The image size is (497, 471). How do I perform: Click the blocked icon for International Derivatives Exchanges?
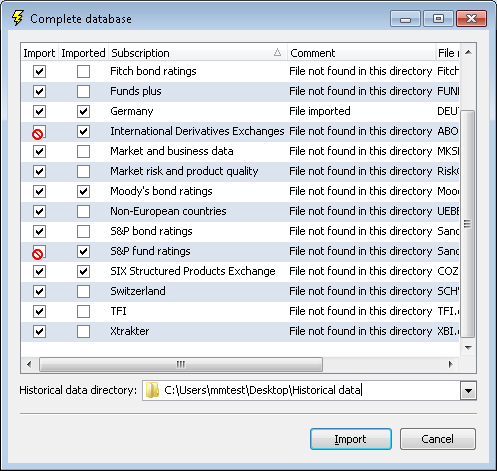tap(37, 134)
